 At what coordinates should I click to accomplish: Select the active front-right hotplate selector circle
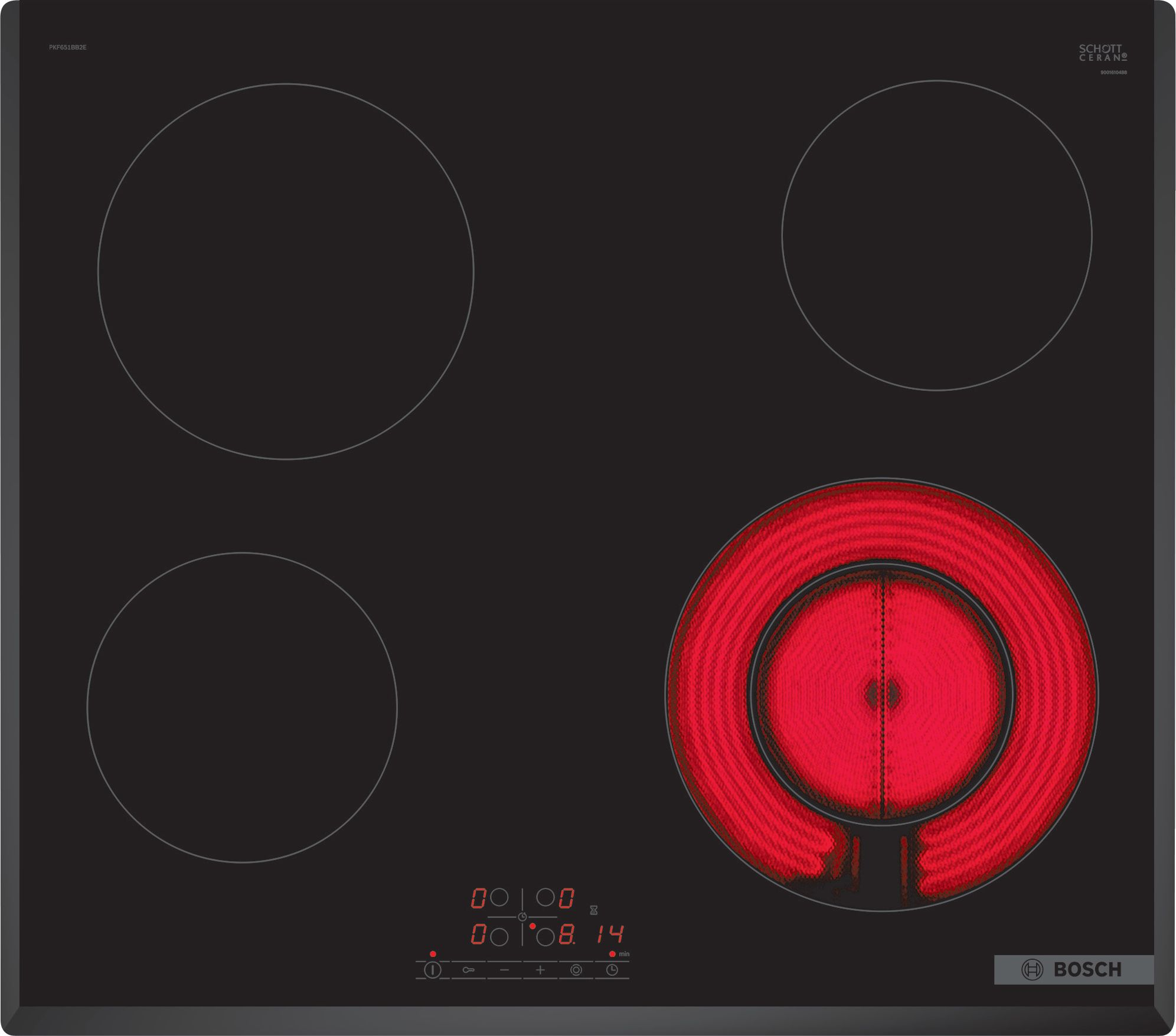(545, 937)
